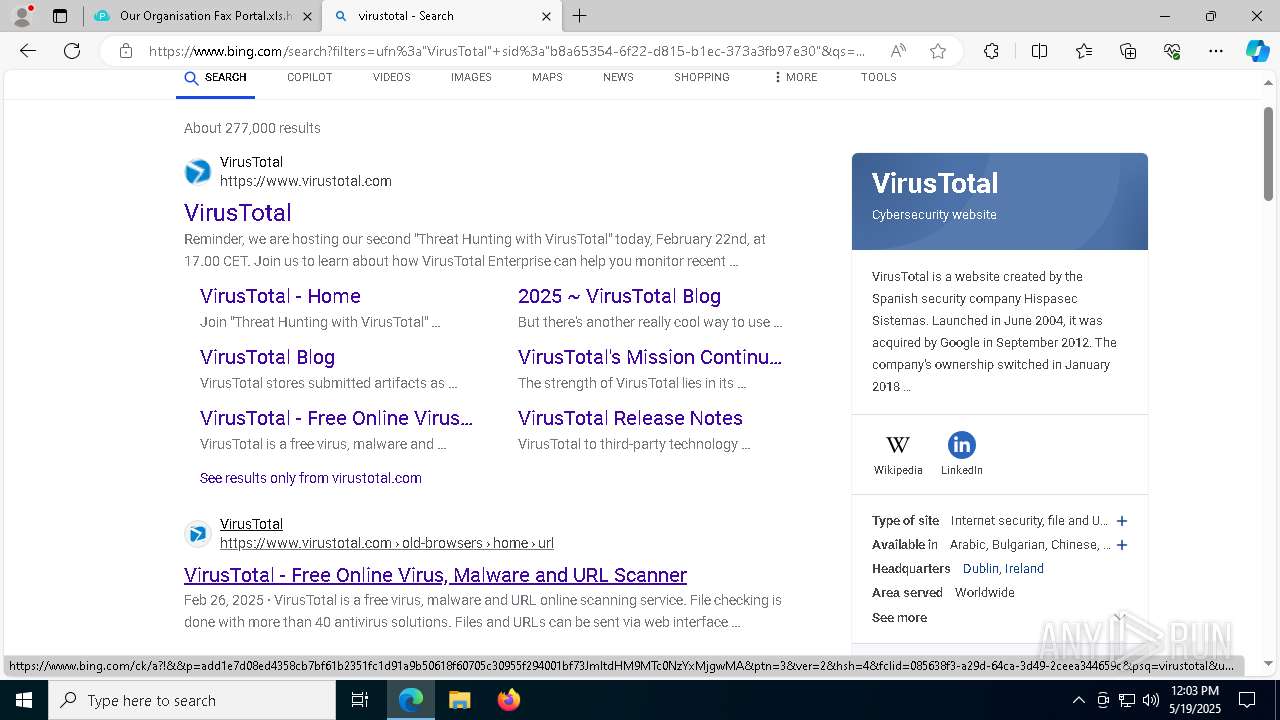The height and width of the screenshot is (720, 1280).
Task: Expand See more in knowledge panel
Action: pos(899,617)
